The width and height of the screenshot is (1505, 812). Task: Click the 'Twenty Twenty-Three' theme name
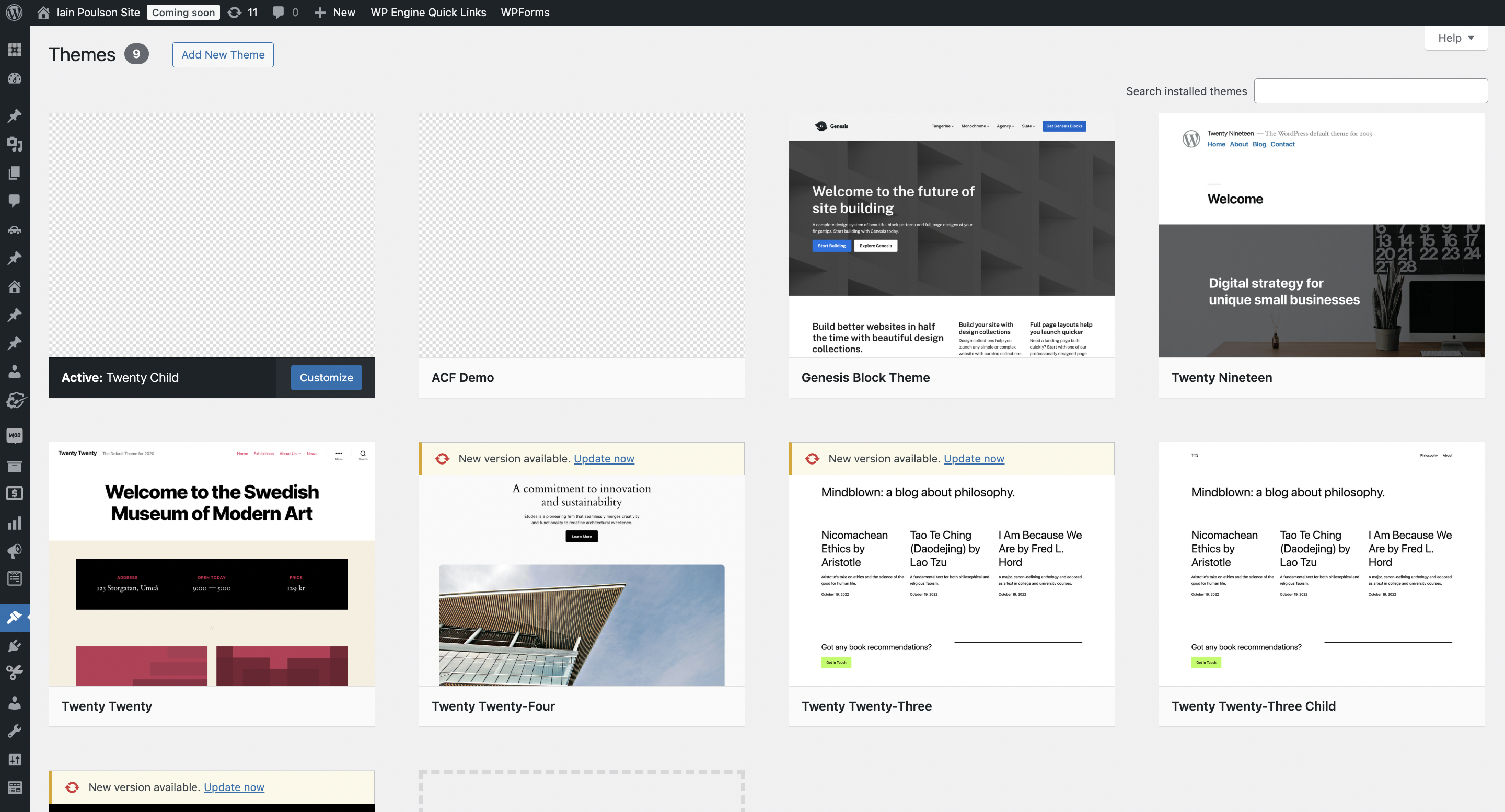[x=866, y=706]
